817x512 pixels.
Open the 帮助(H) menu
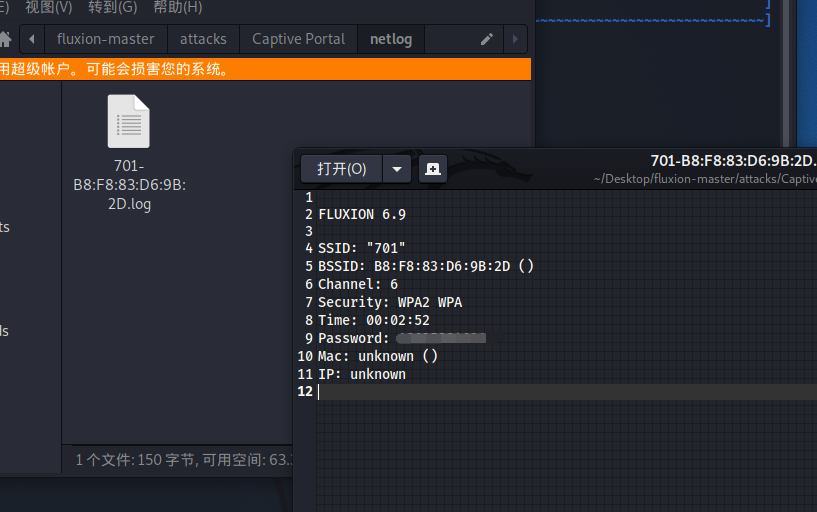click(x=178, y=7)
